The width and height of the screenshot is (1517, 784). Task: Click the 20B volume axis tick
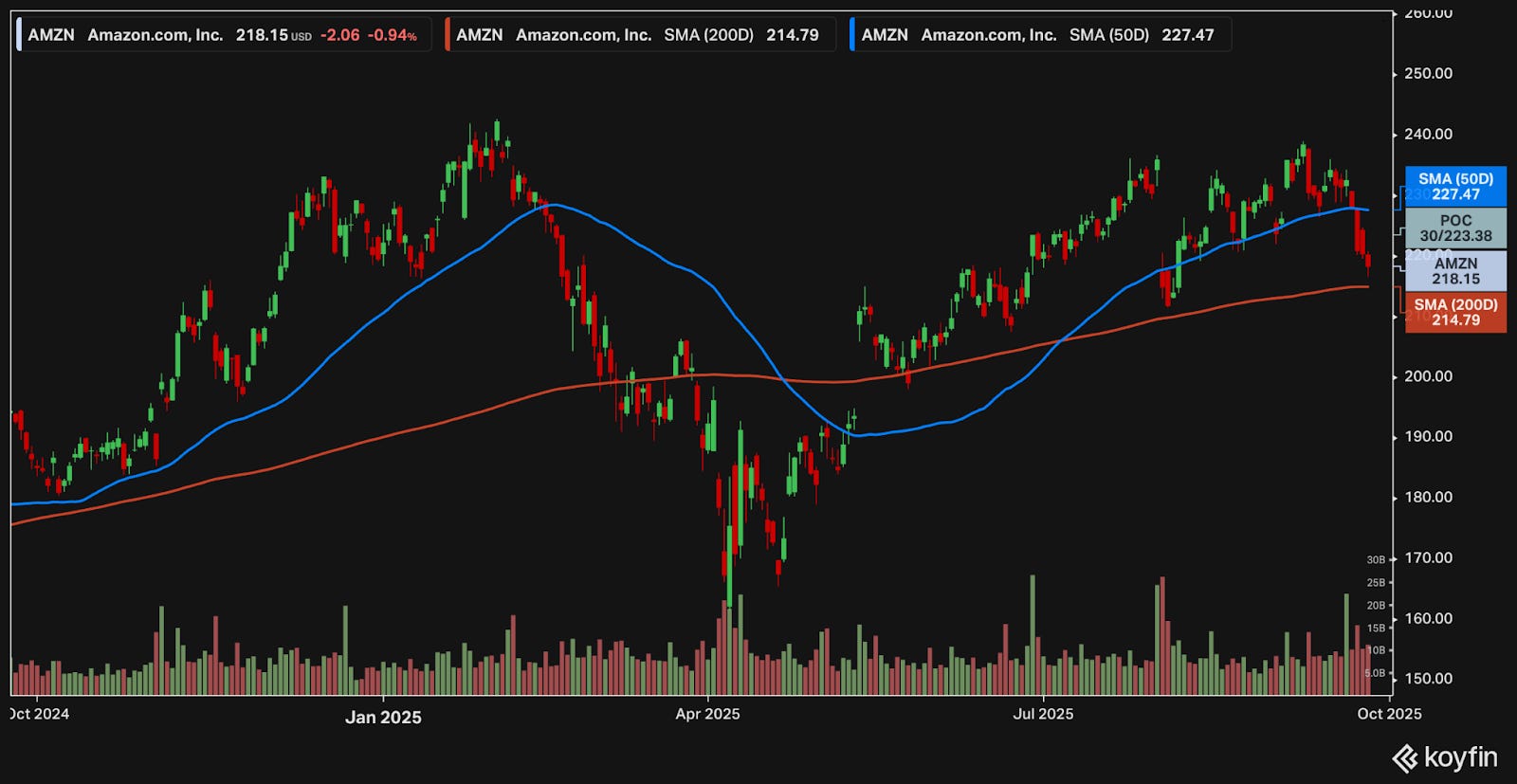(x=1376, y=606)
